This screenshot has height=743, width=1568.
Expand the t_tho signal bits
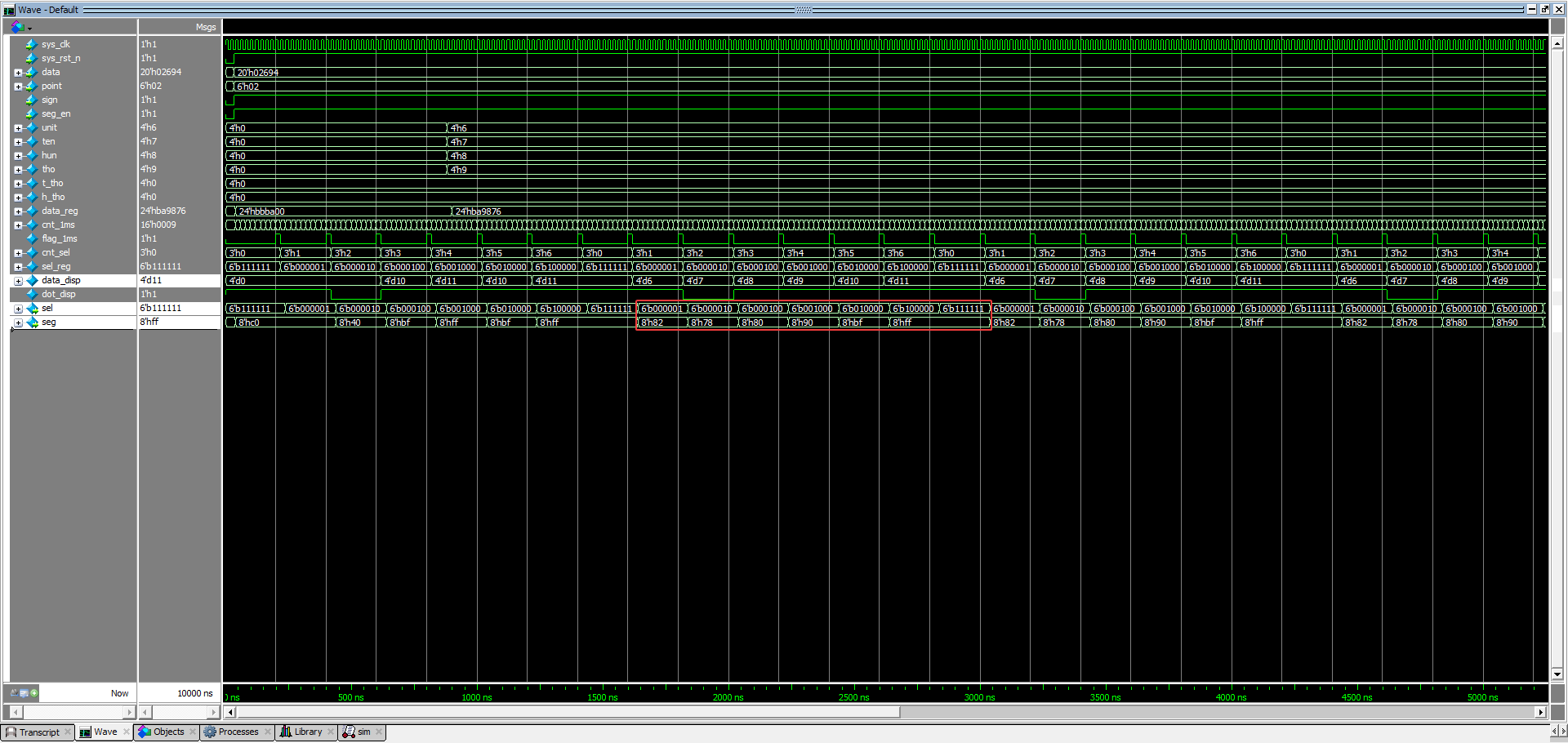pyautogui.click(x=18, y=184)
